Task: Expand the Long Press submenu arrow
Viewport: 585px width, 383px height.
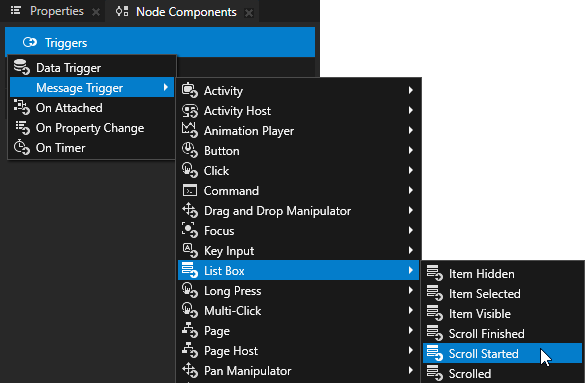Action: point(411,290)
